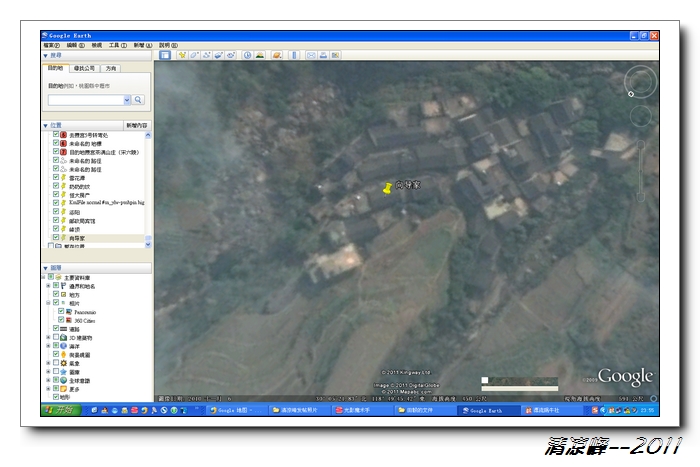Click the move joystick navigation control
Image resolution: width=700 pixels, height=467 pixels.
tap(641, 117)
